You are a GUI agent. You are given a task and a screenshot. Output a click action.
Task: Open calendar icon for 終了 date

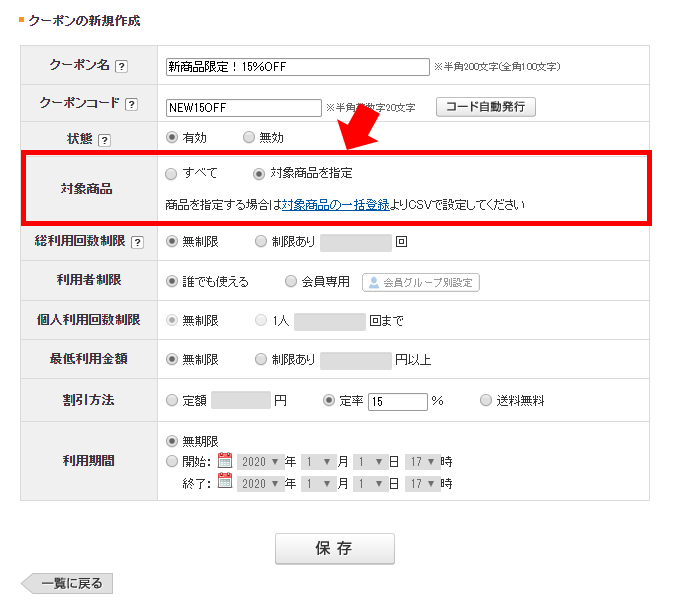[x=225, y=481]
